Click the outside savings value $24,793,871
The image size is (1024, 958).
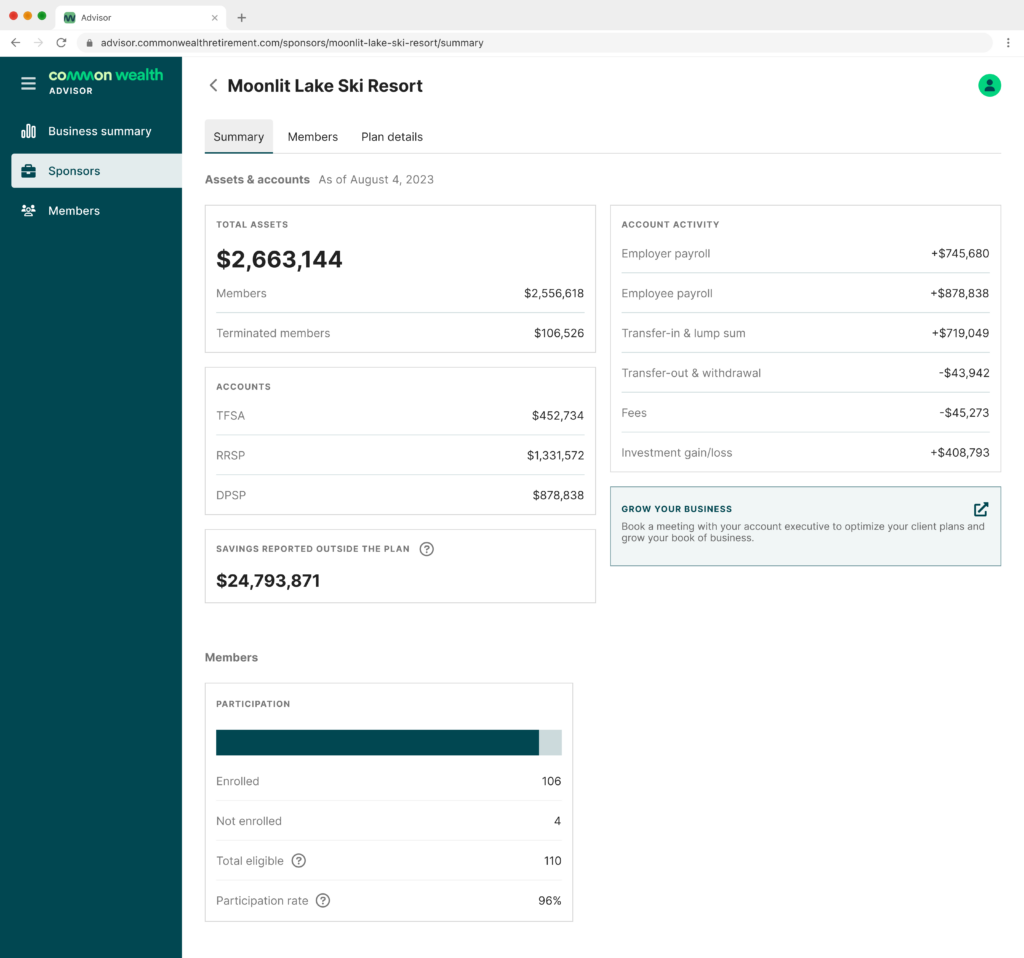(268, 581)
